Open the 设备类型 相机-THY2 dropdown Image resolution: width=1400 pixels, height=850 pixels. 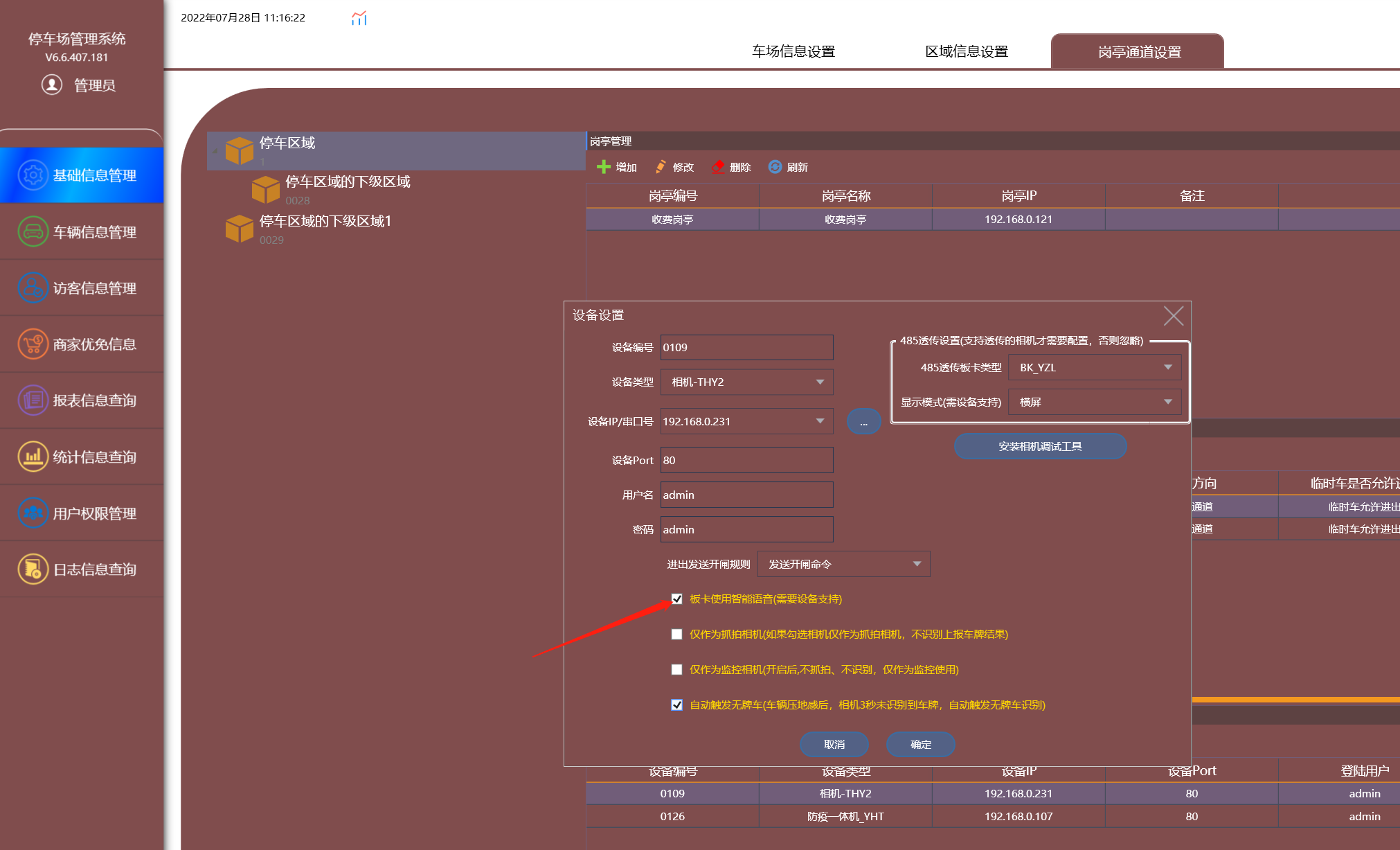coord(746,382)
